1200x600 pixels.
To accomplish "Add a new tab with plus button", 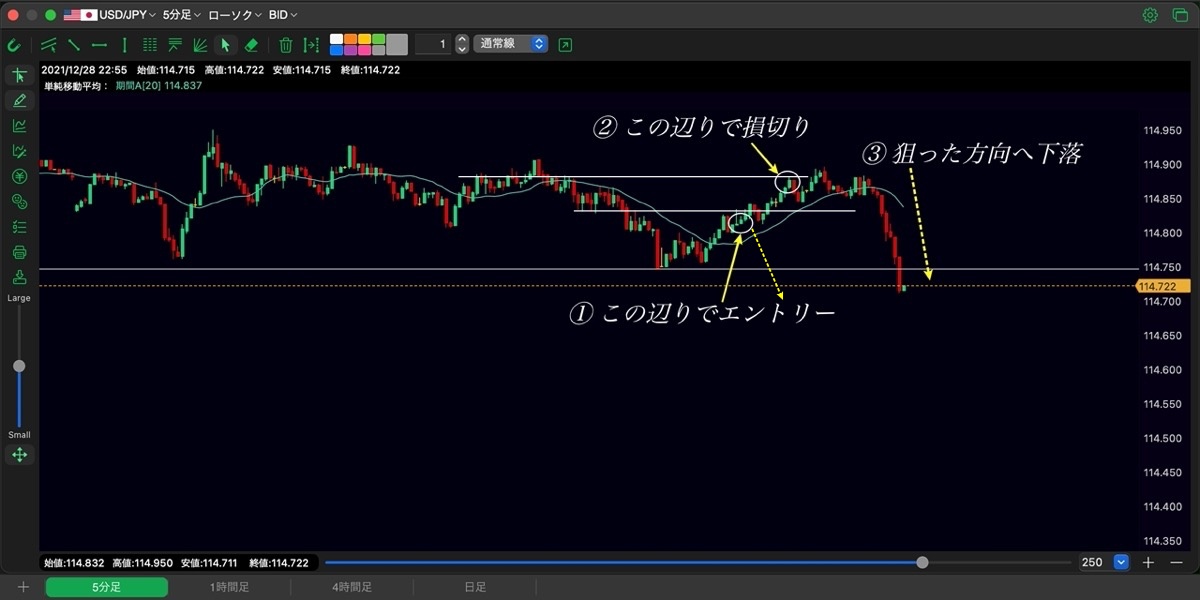I will (23, 588).
